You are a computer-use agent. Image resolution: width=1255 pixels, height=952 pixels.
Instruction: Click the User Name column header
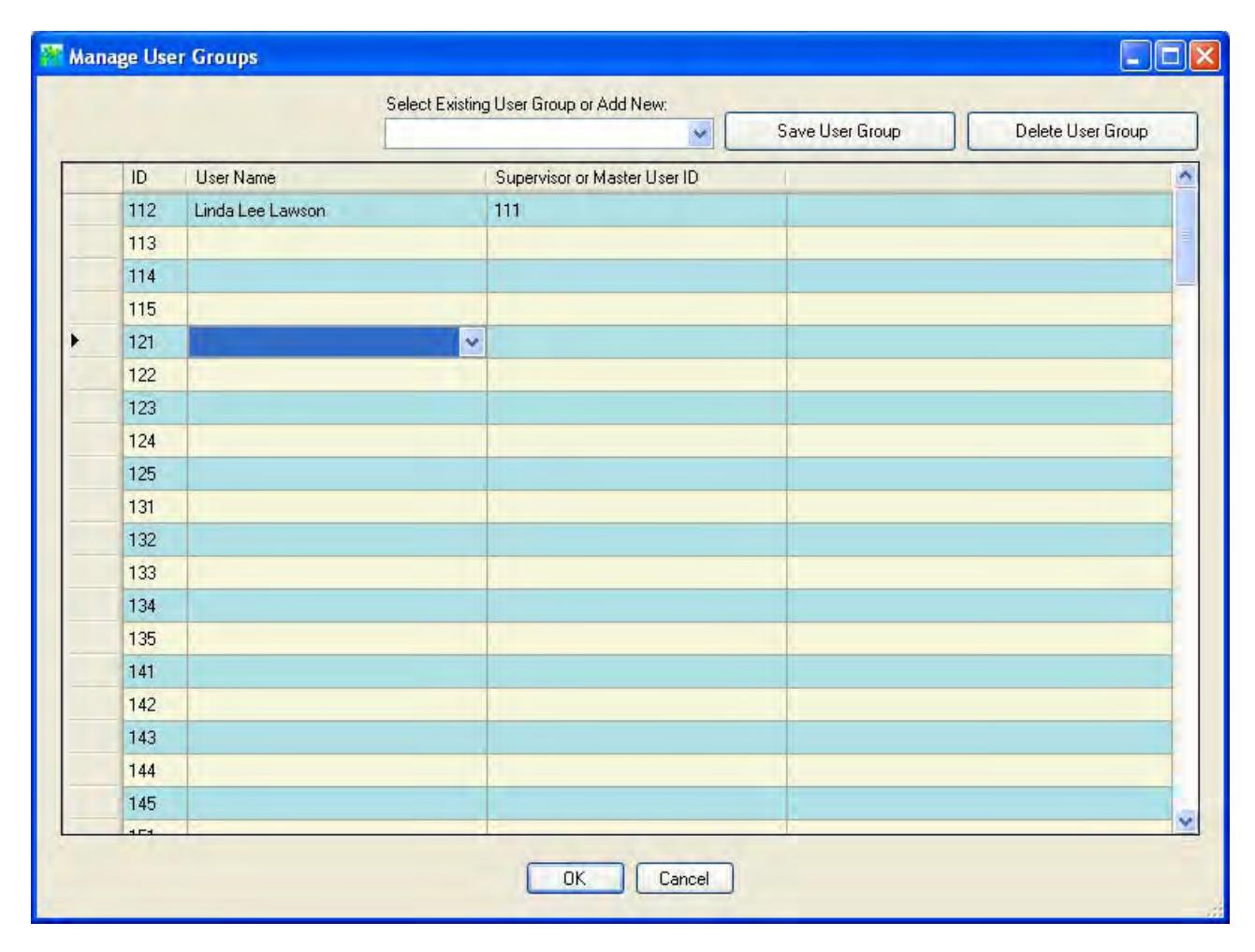[x=337, y=178]
